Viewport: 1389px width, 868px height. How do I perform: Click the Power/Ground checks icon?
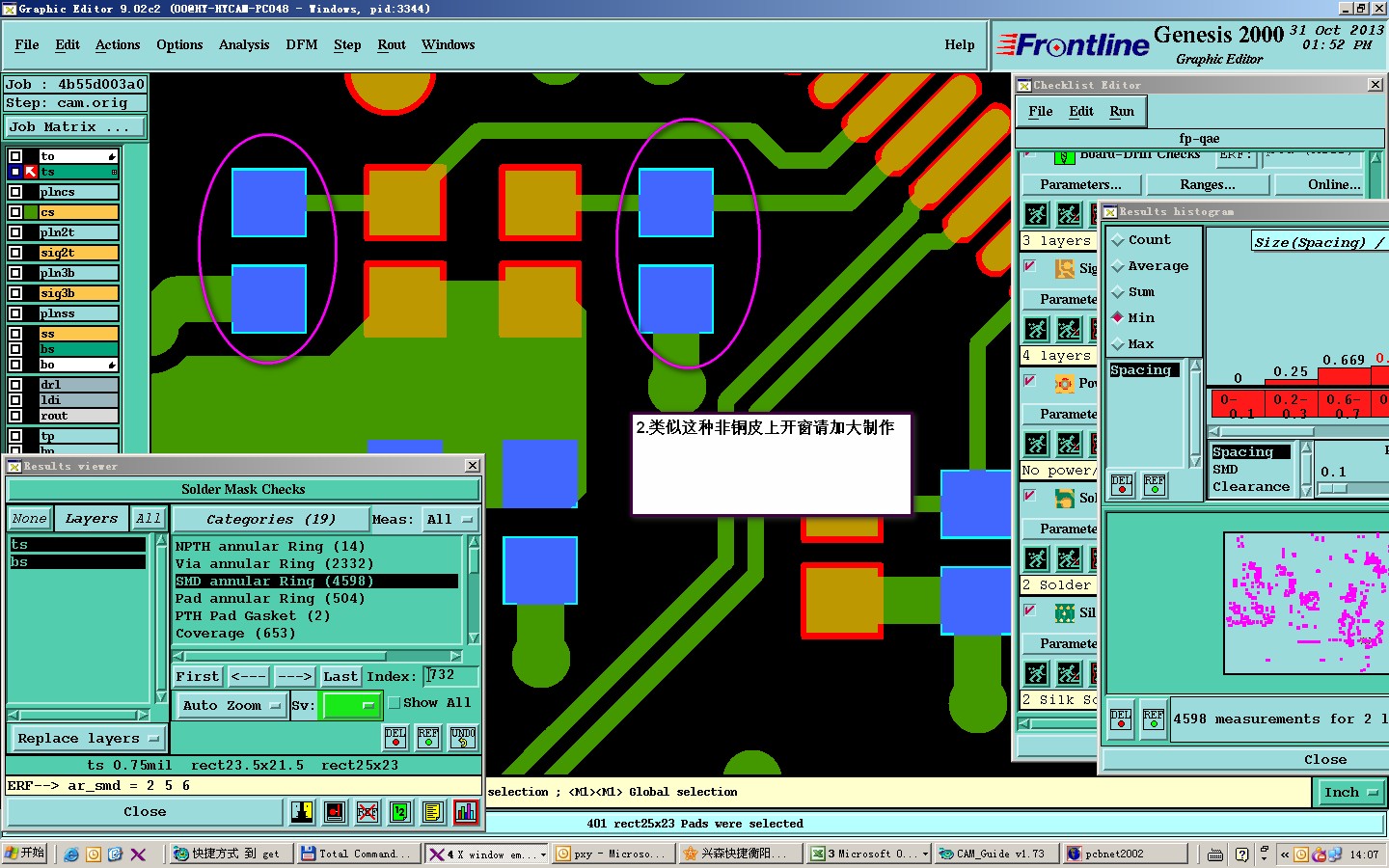point(1064,384)
